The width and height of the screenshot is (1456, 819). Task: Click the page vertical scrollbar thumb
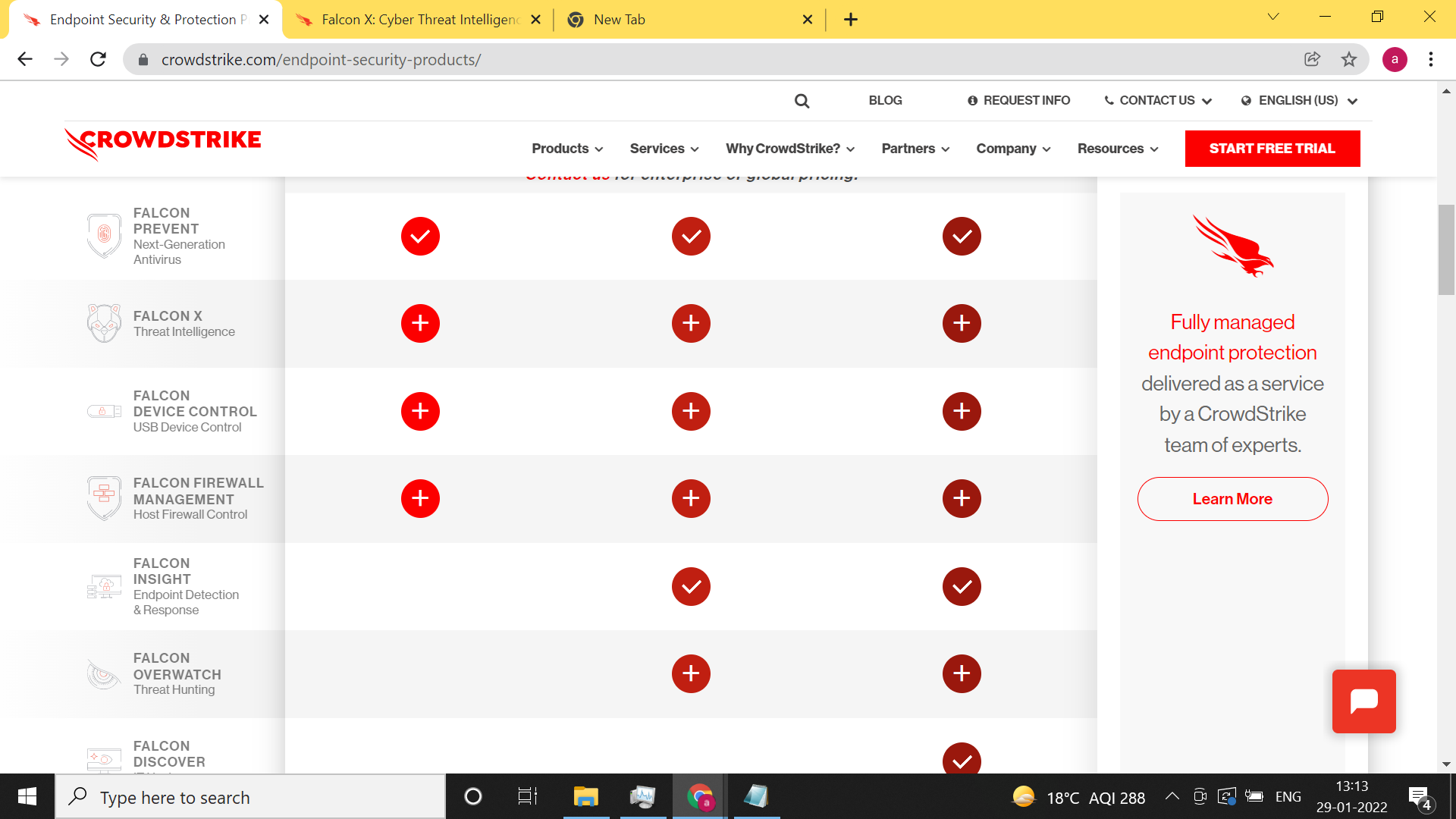point(1446,249)
